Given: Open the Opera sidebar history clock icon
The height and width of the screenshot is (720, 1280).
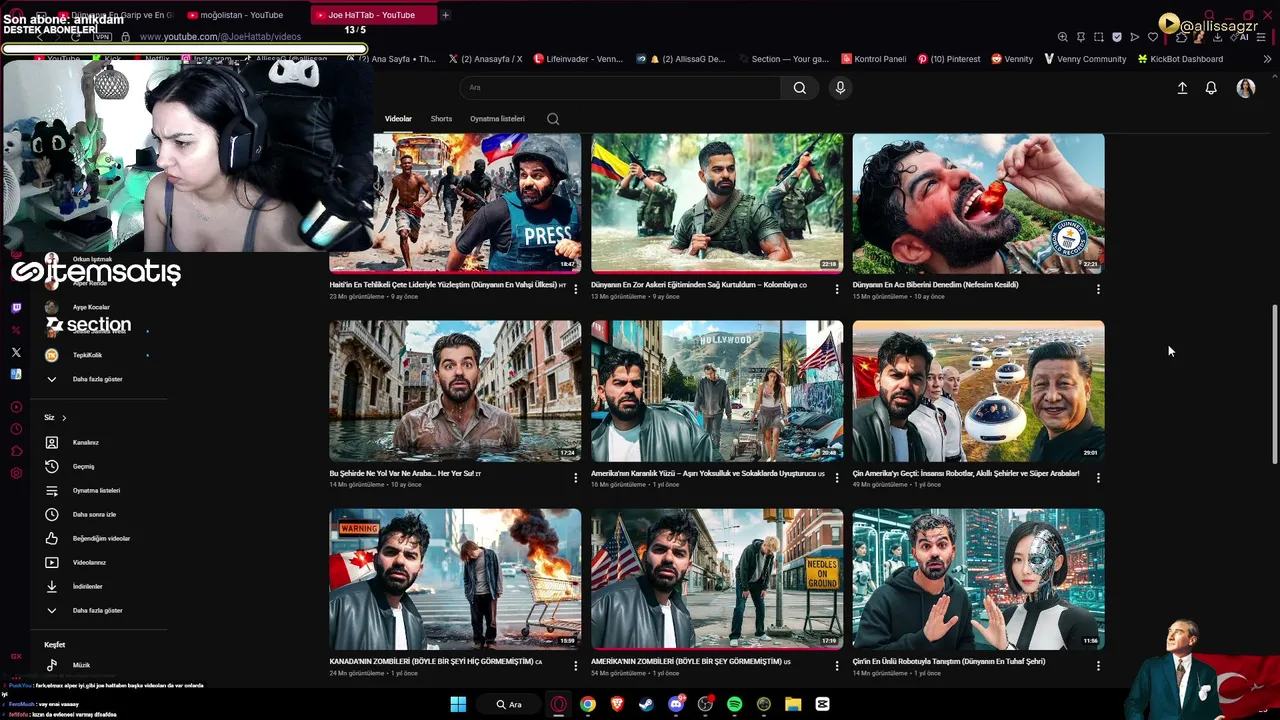Looking at the screenshot, I should point(16,429).
